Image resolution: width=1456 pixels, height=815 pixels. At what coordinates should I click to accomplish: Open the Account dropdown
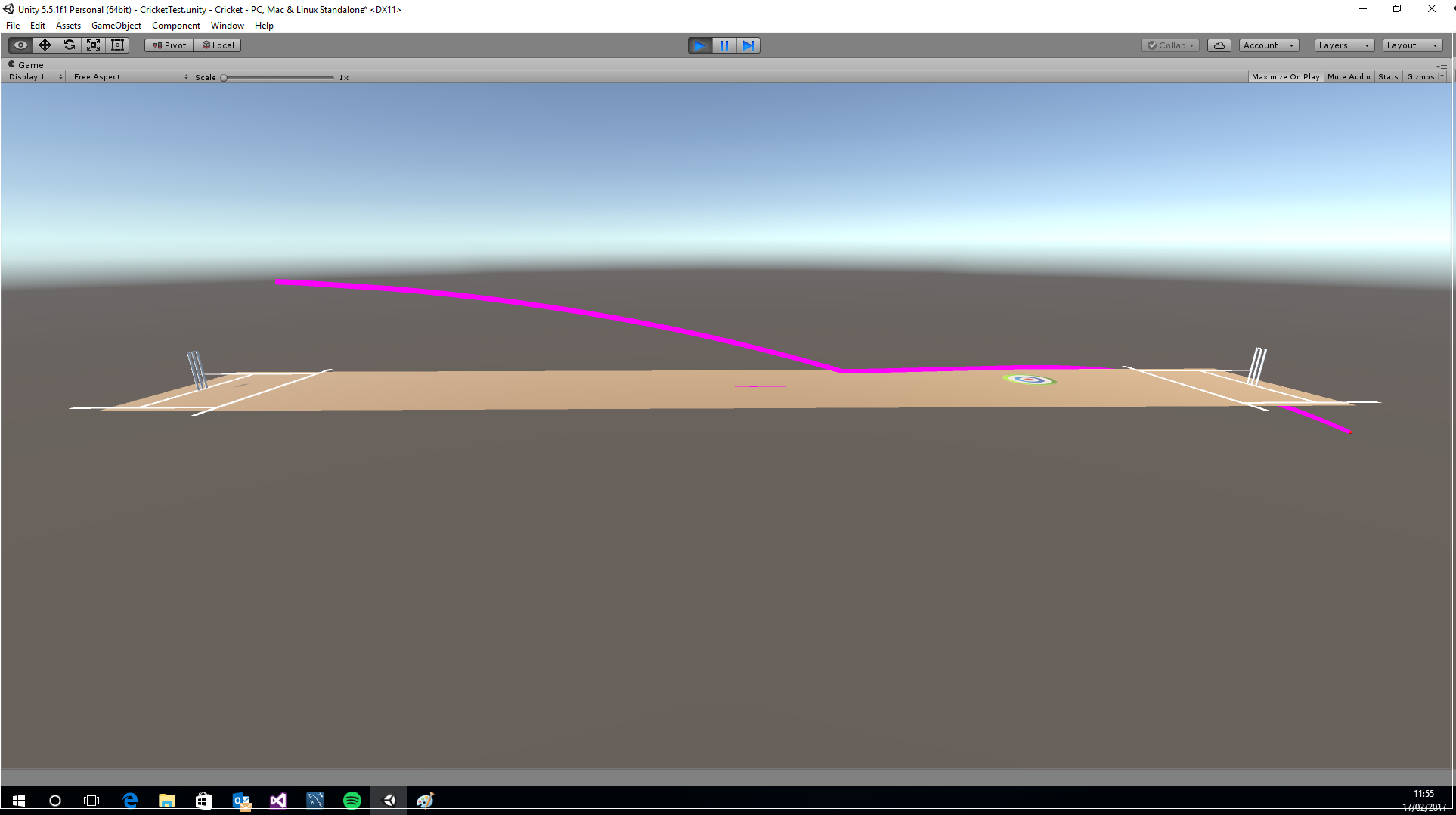[1269, 45]
